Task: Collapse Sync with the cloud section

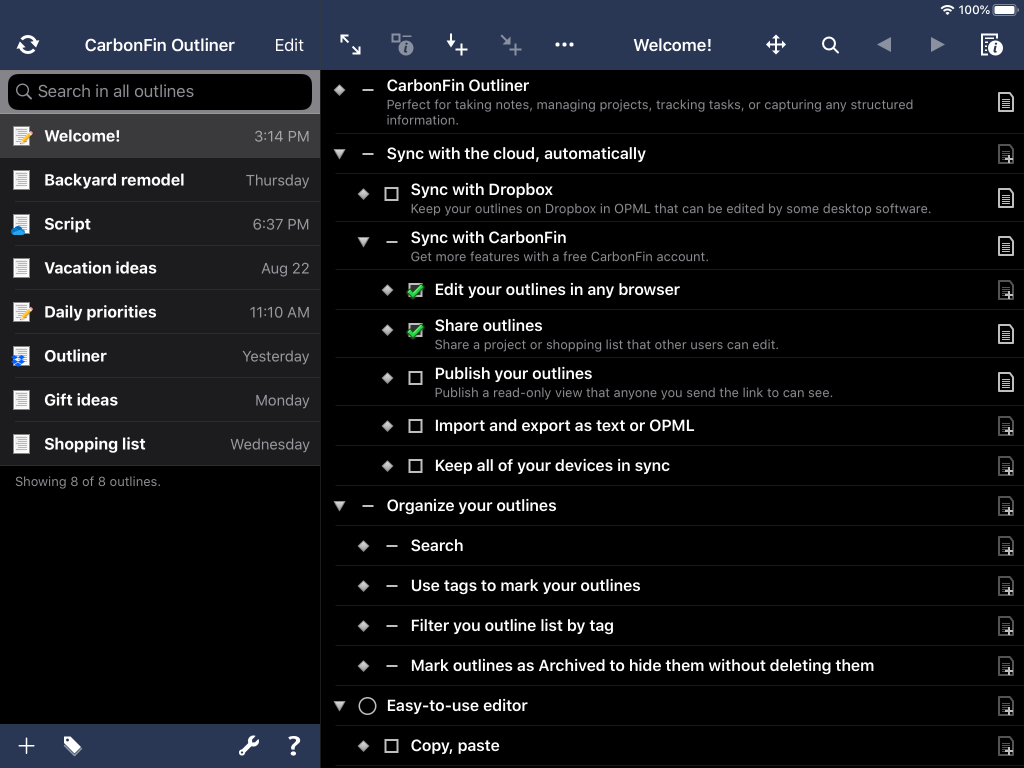Action: pyautogui.click(x=340, y=154)
